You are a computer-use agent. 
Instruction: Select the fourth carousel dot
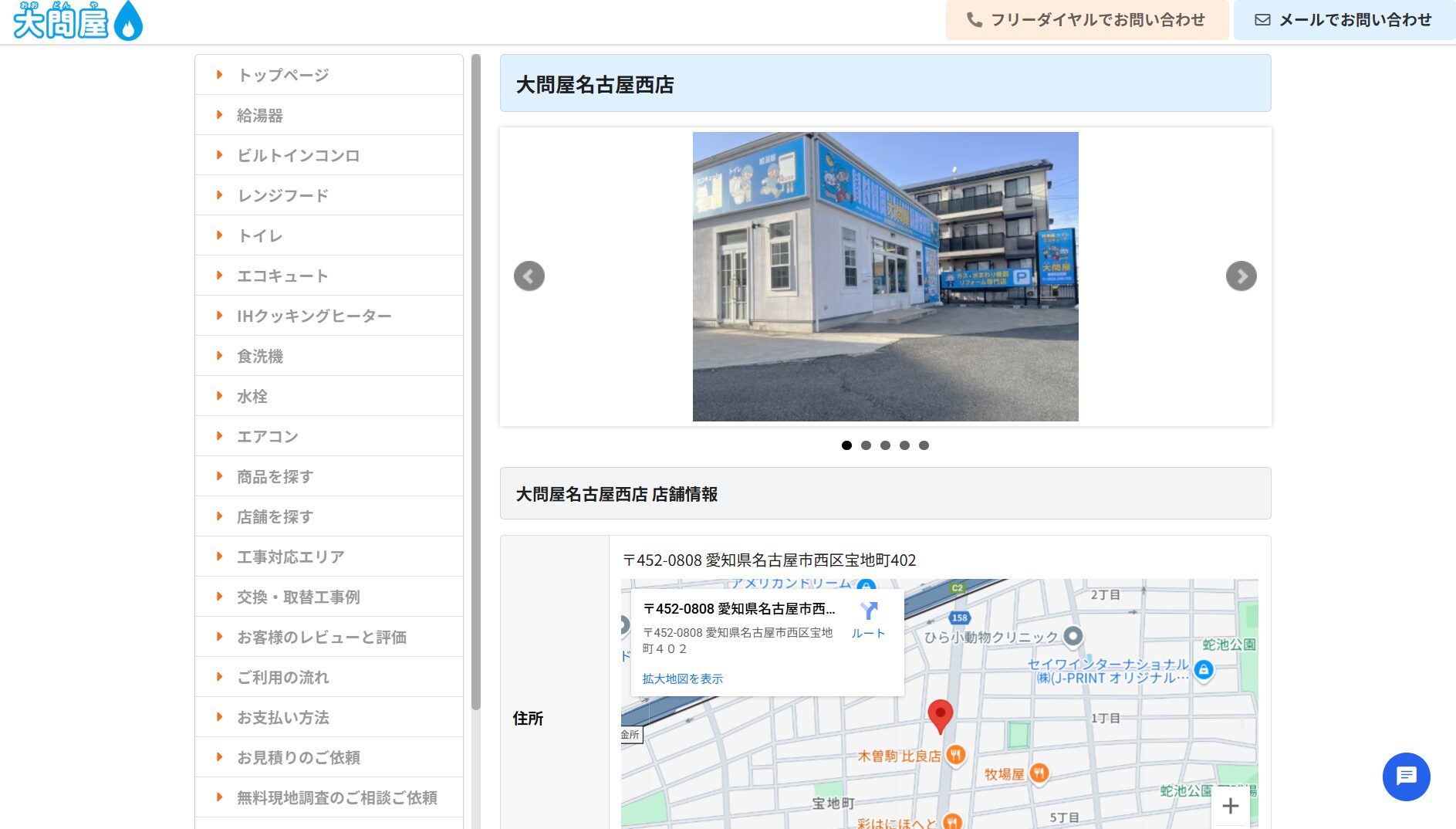(904, 445)
